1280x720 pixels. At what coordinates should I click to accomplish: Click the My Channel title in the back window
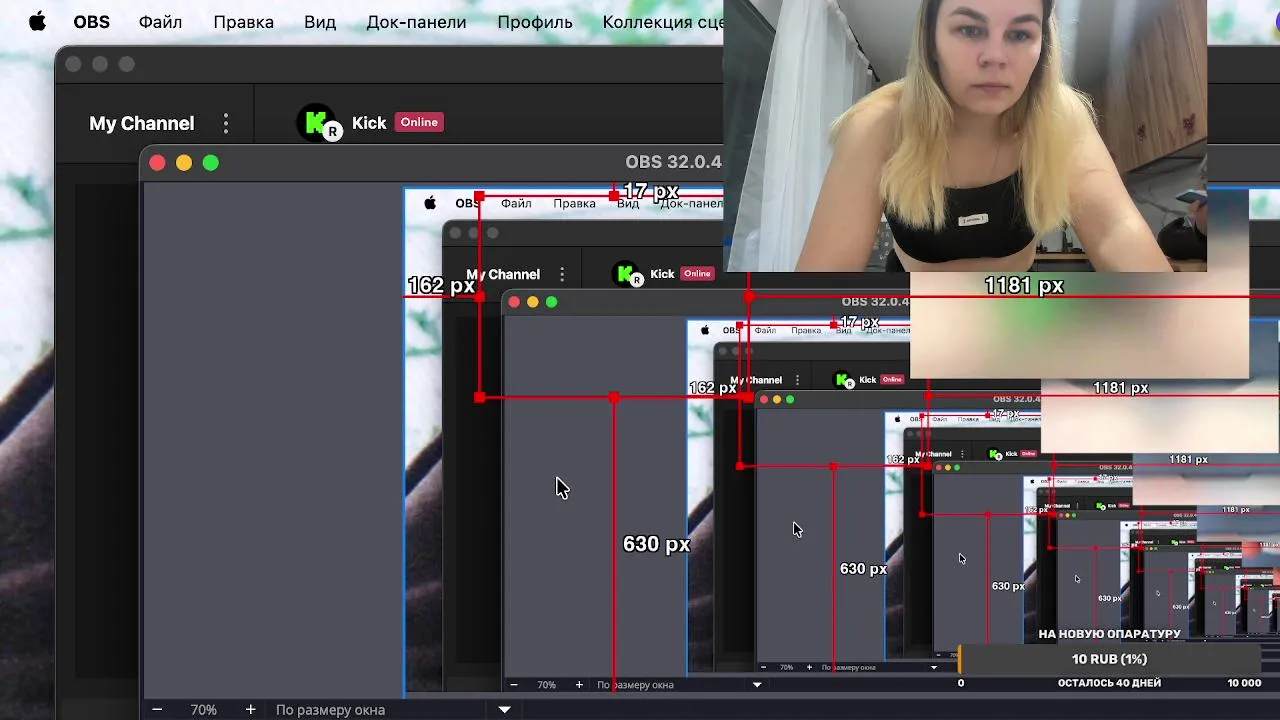pyautogui.click(x=142, y=123)
